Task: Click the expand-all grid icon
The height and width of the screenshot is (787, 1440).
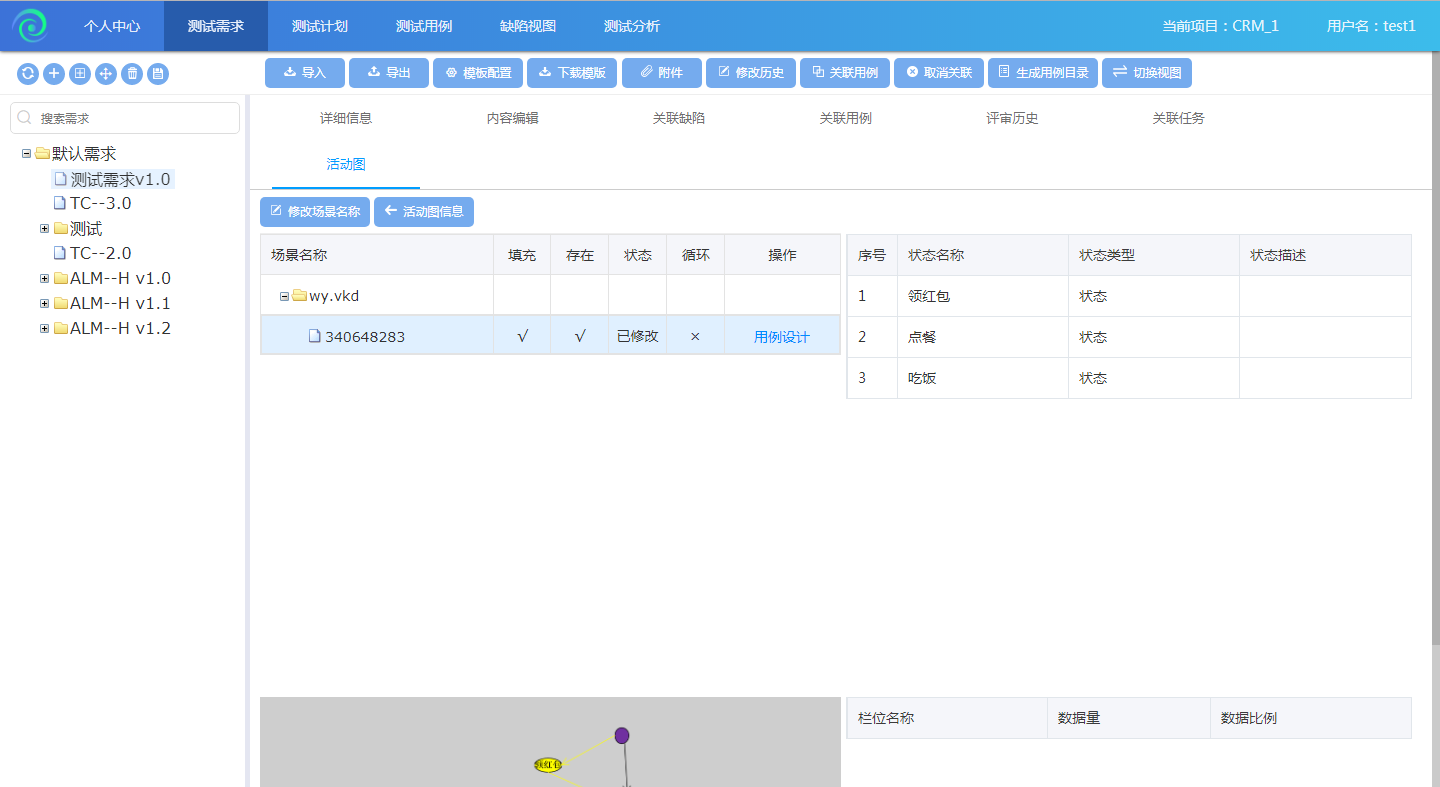Action: click(x=80, y=73)
